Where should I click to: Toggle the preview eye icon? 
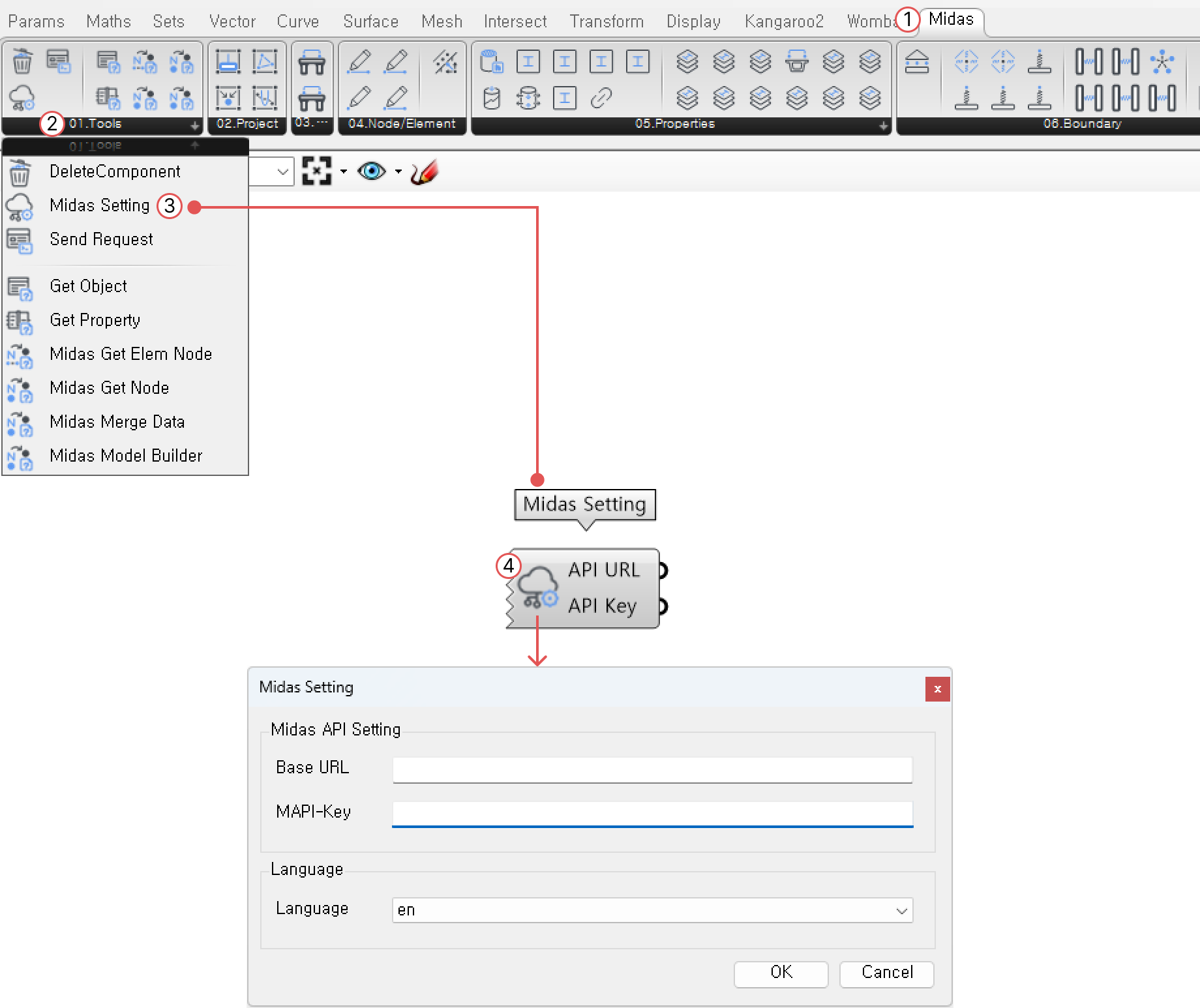click(372, 171)
